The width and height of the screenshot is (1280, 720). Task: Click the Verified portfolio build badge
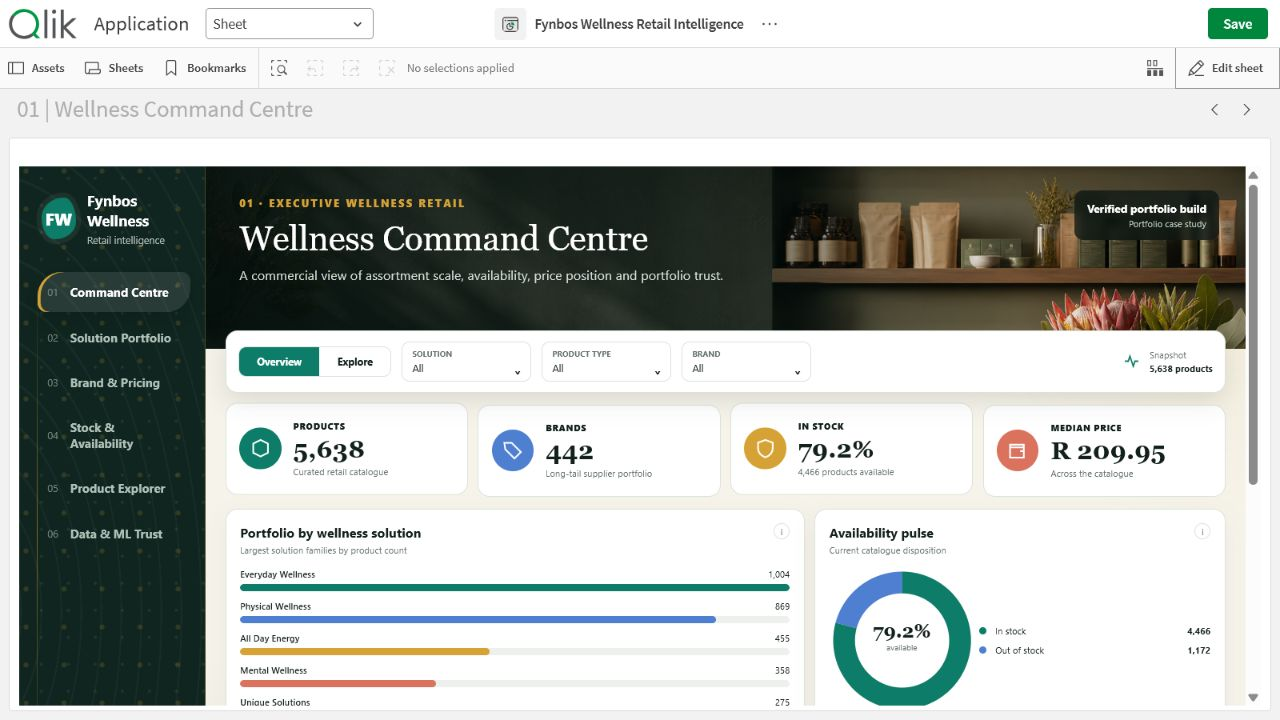(x=1146, y=215)
